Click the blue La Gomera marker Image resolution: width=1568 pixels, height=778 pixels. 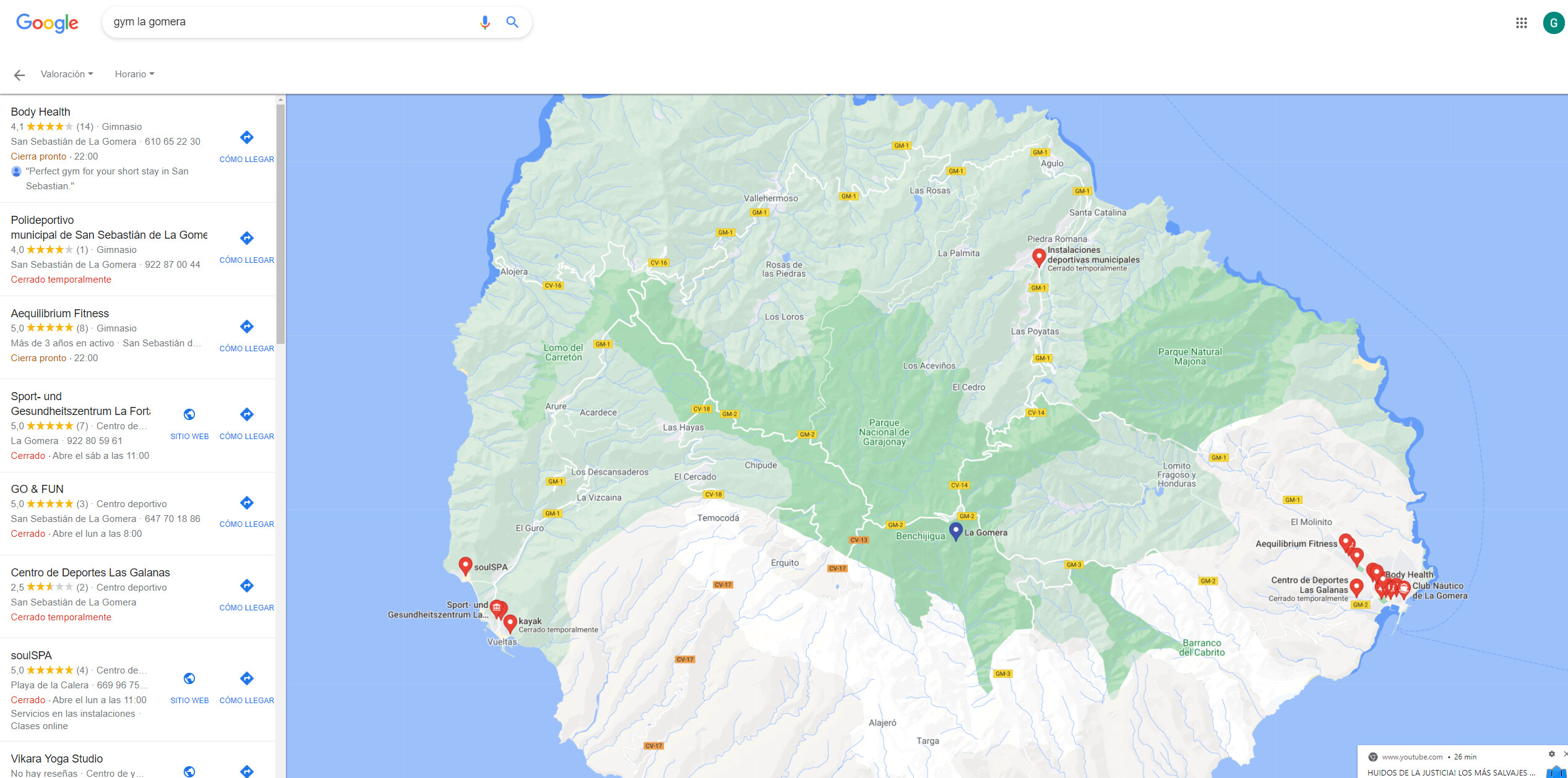pos(955,531)
